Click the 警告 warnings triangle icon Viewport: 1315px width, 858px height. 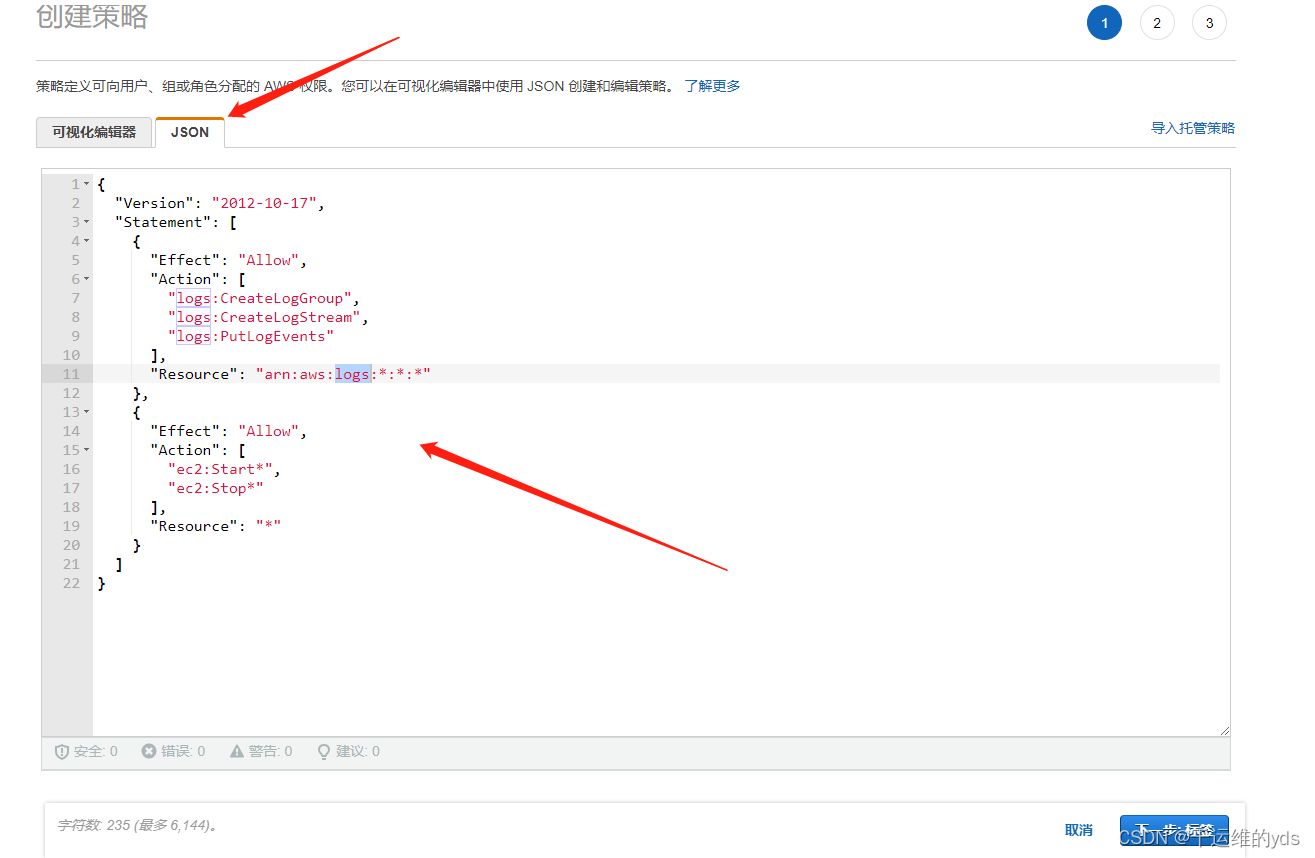point(237,751)
